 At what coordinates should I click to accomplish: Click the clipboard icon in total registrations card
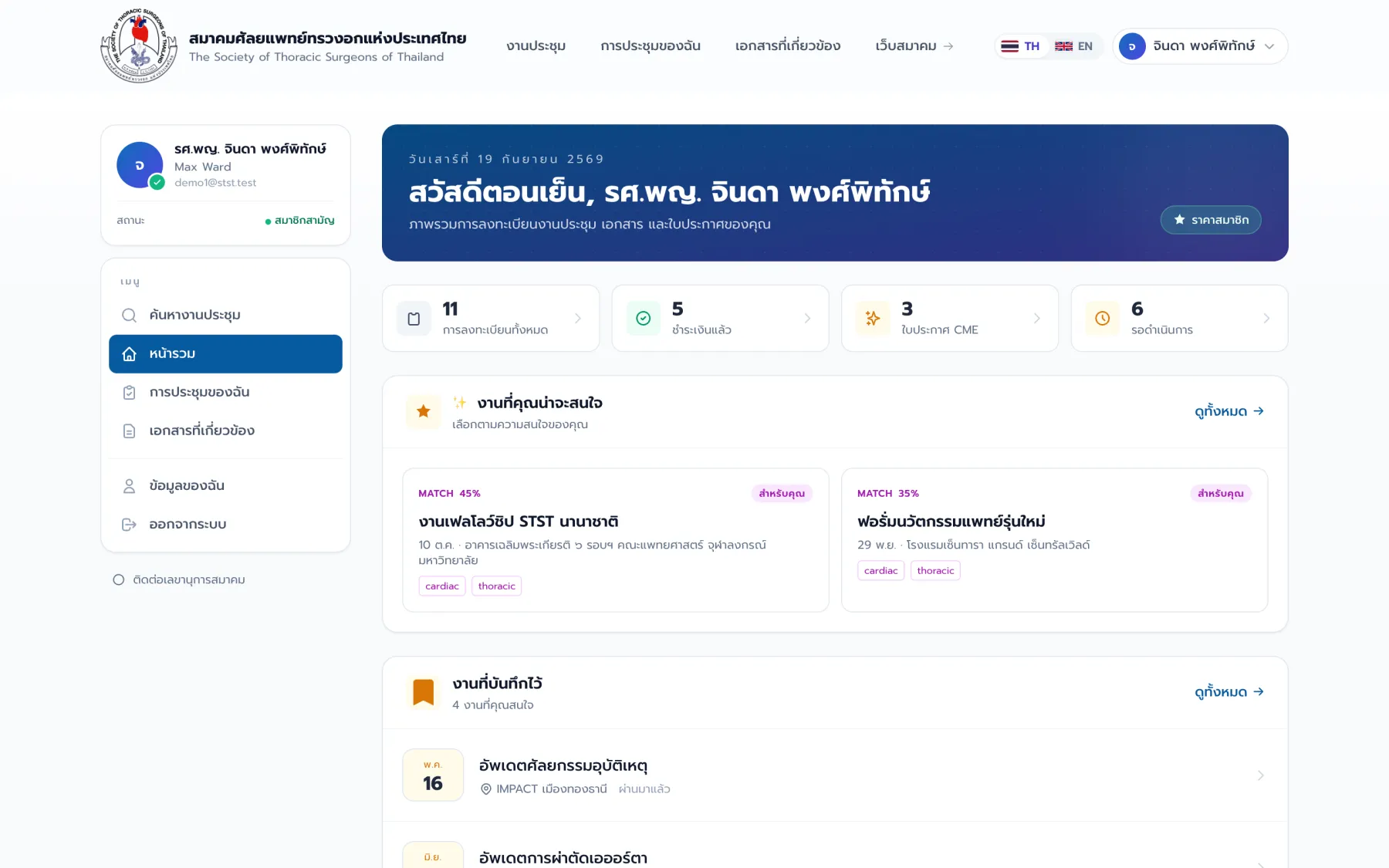pos(414,319)
